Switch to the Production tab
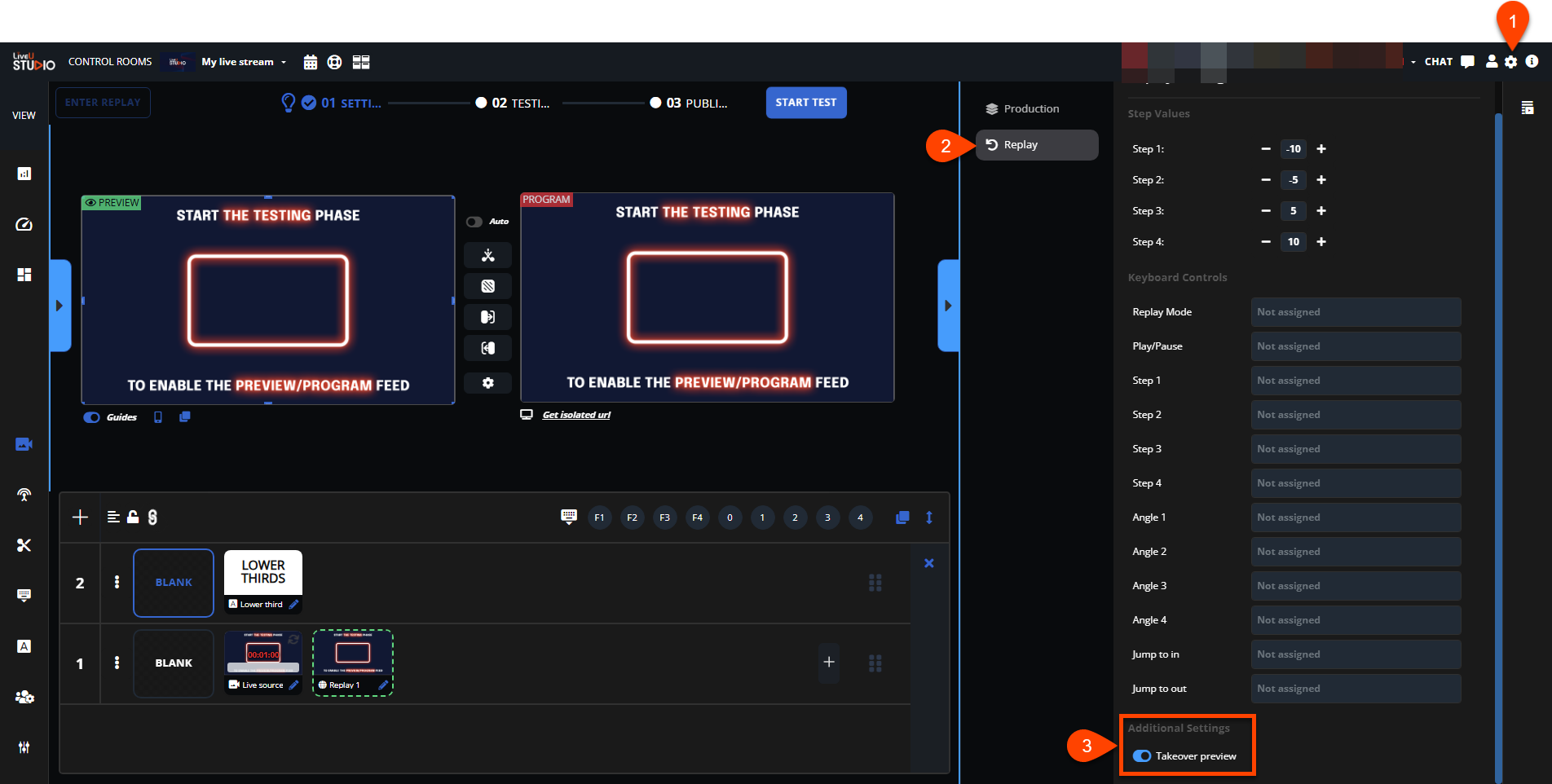The width and height of the screenshot is (1552, 784). tap(1031, 109)
